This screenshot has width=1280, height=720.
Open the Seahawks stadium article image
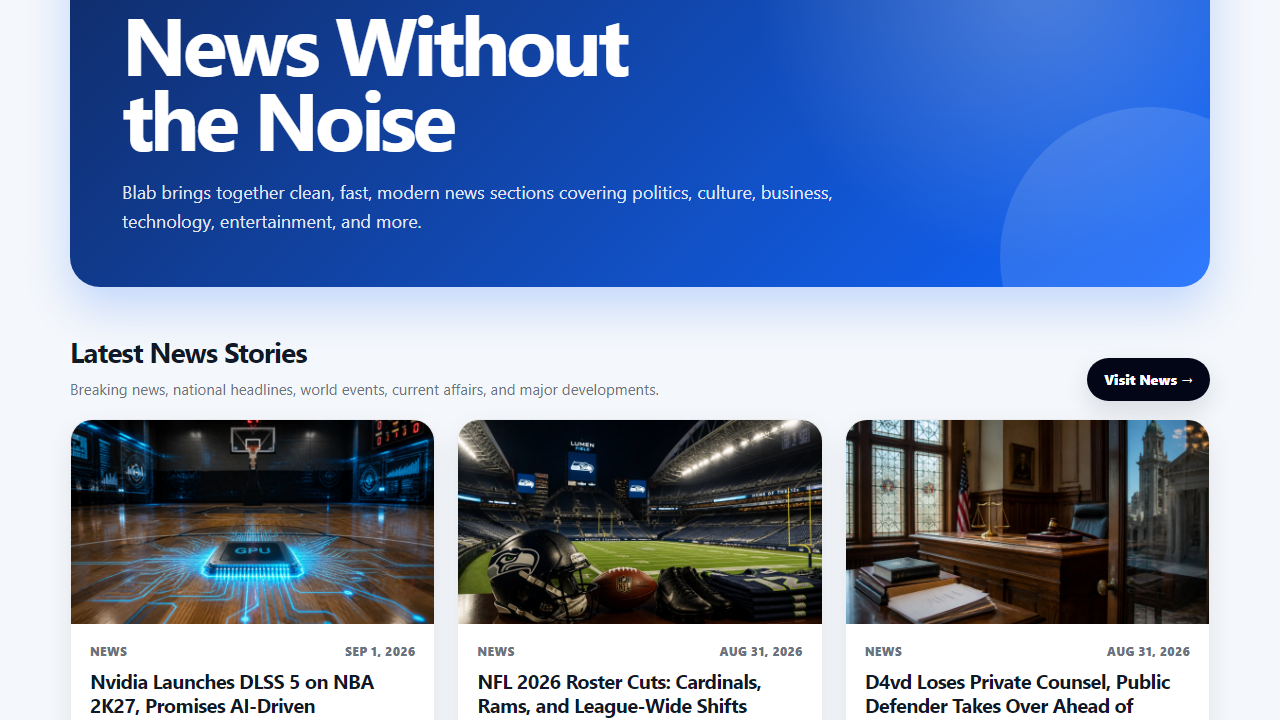(x=640, y=522)
